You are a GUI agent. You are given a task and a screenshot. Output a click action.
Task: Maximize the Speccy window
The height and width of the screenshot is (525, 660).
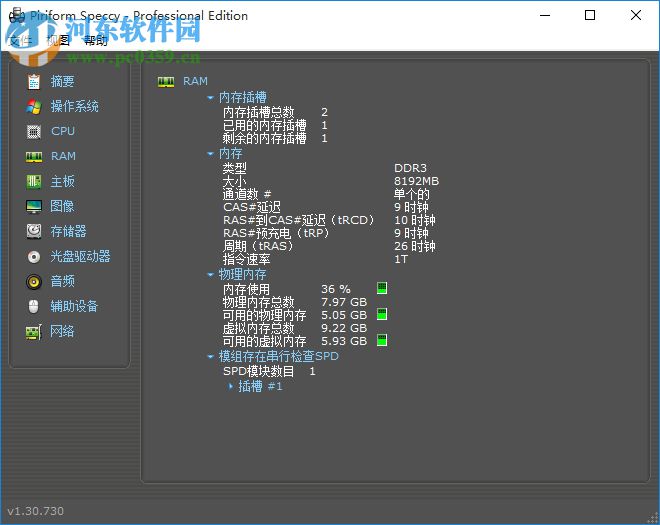590,16
